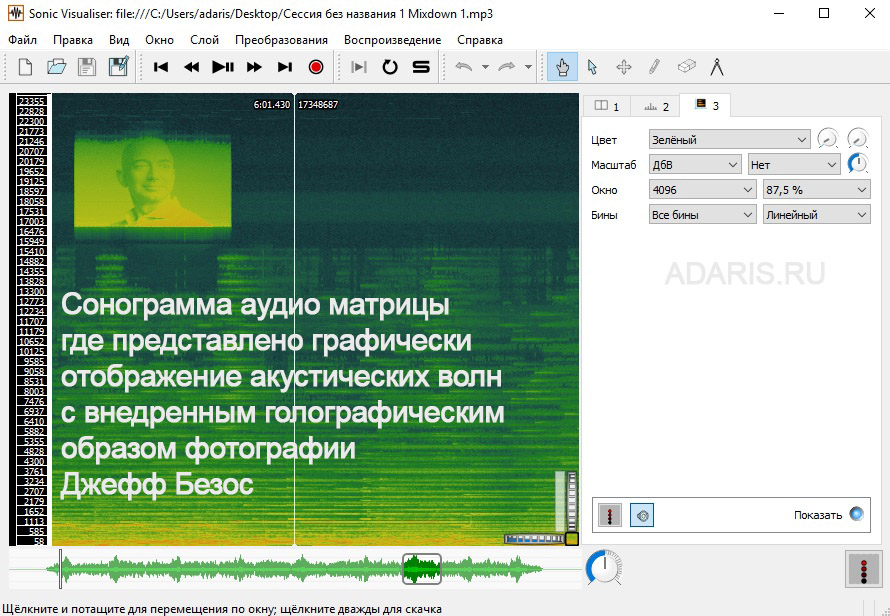Open the Преобразования menu
Viewport: 890px width, 616px height.
click(282, 40)
